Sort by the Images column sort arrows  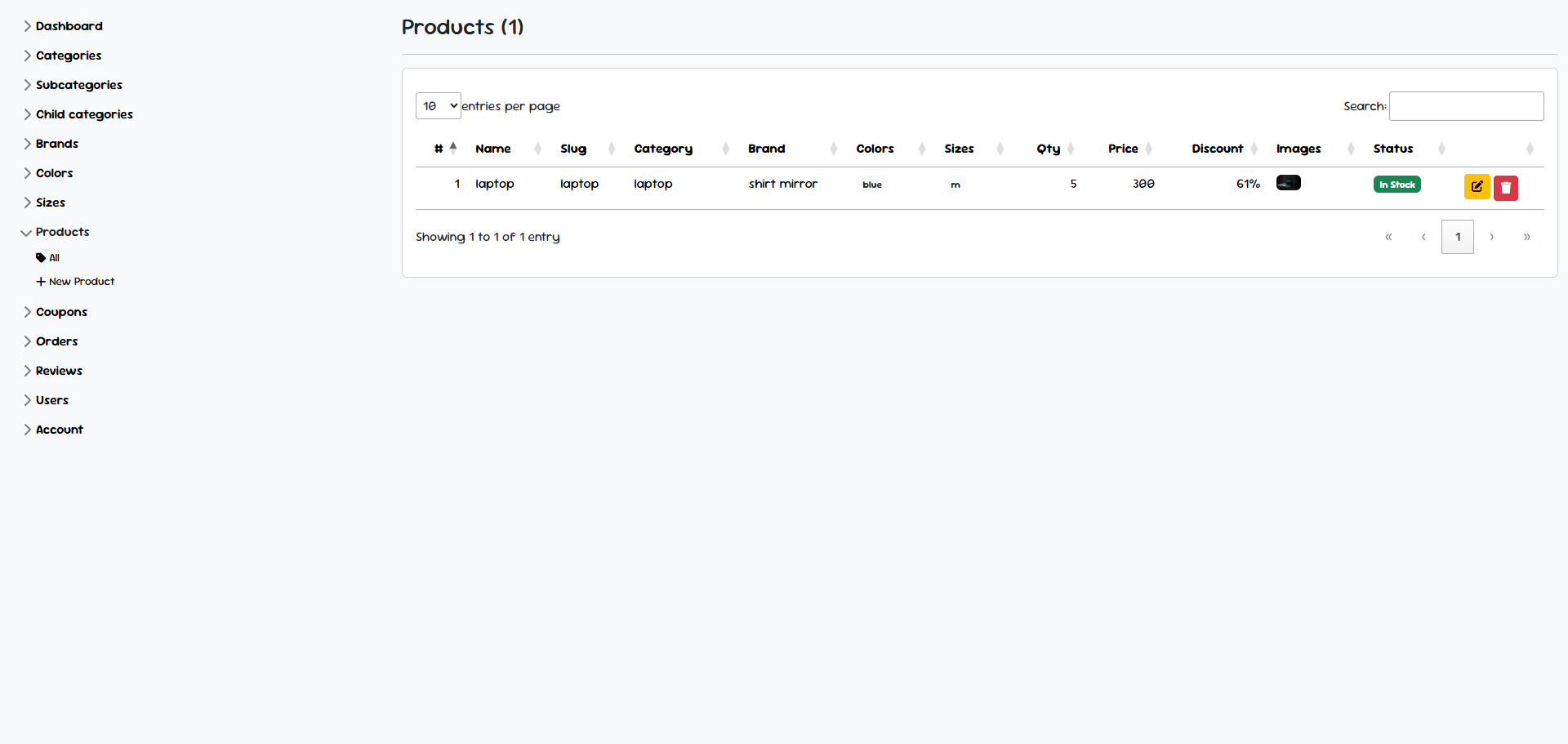[1351, 149]
